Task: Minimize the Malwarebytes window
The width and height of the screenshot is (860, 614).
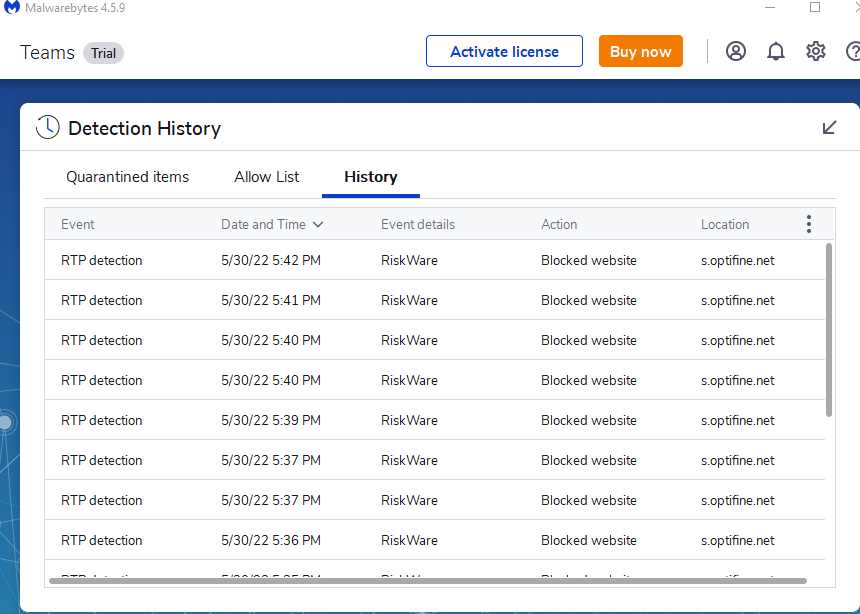Action: 770,8
